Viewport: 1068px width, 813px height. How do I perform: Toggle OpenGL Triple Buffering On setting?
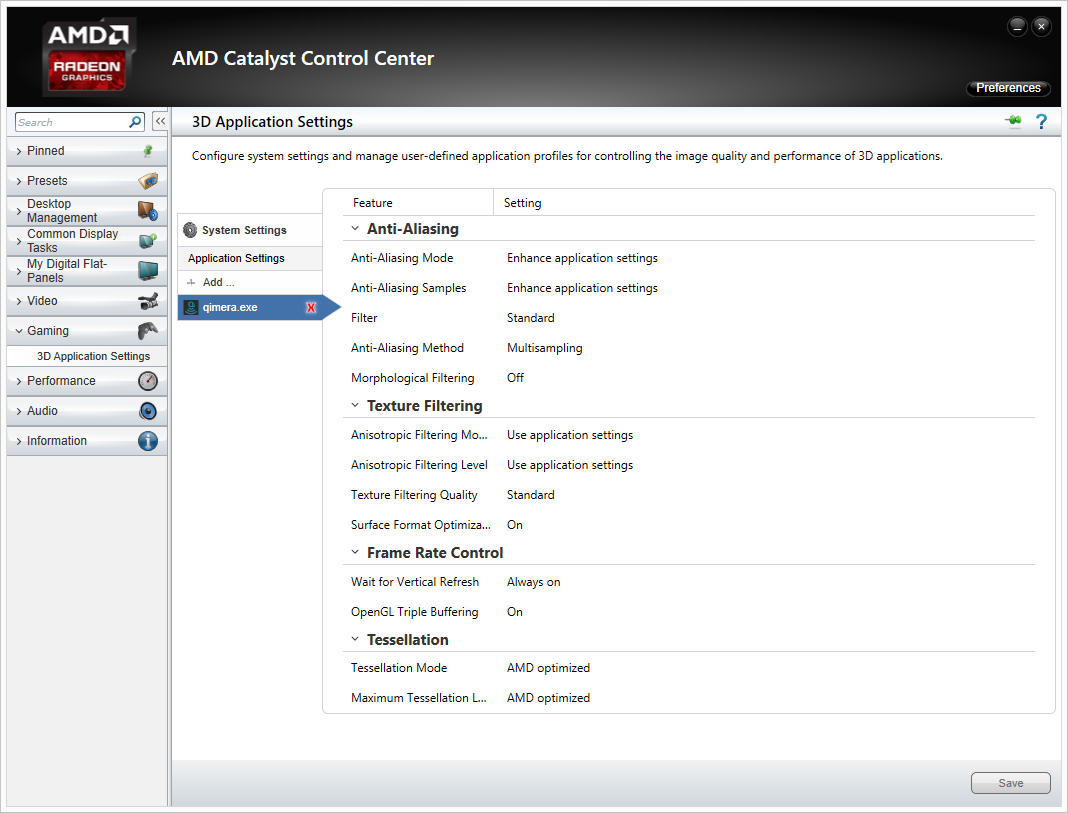click(514, 612)
